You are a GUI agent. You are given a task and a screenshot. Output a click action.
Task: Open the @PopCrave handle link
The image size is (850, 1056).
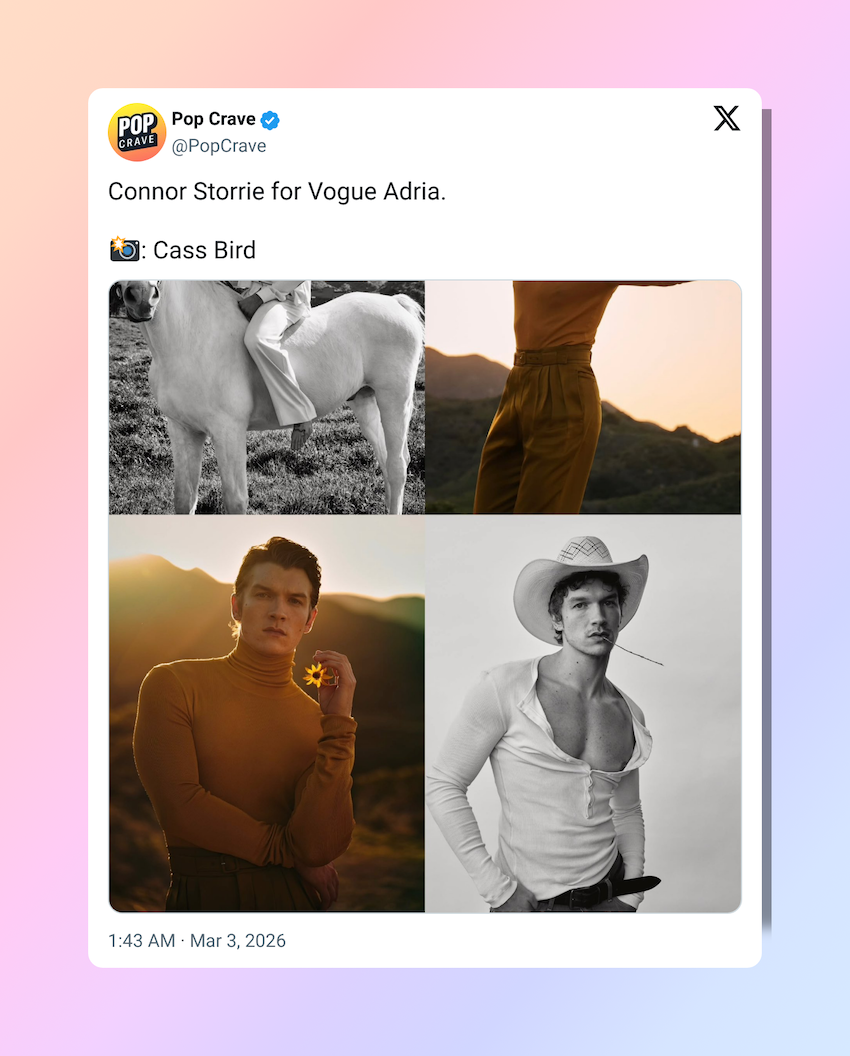click(219, 146)
